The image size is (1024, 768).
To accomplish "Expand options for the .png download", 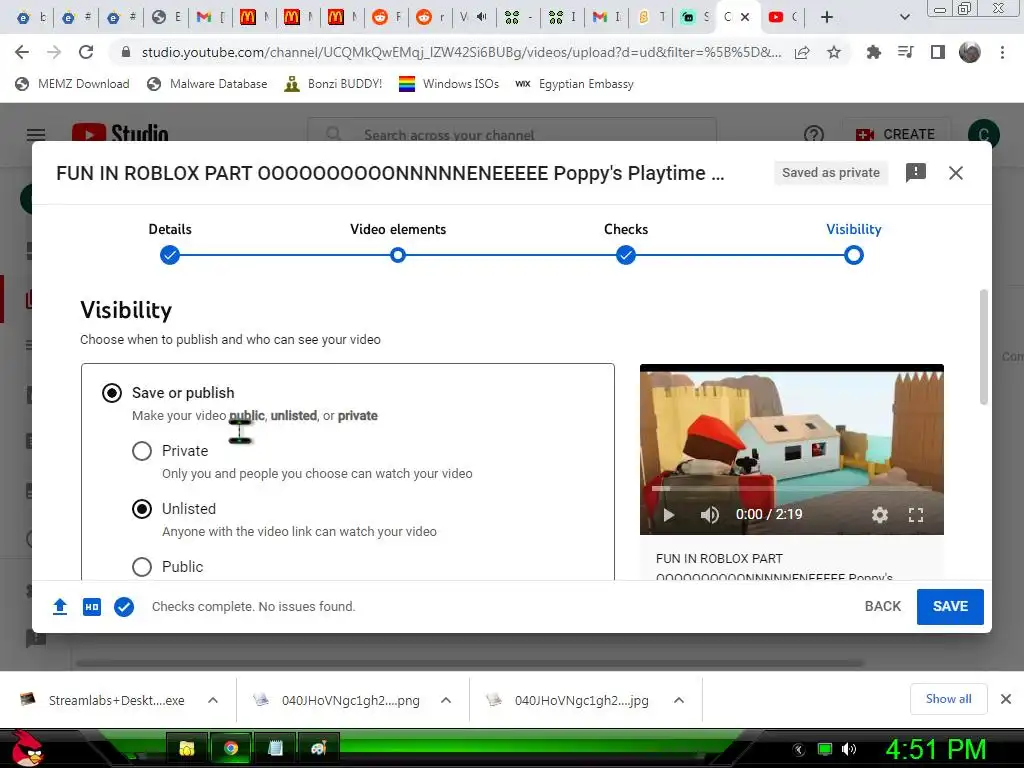I will click(446, 700).
